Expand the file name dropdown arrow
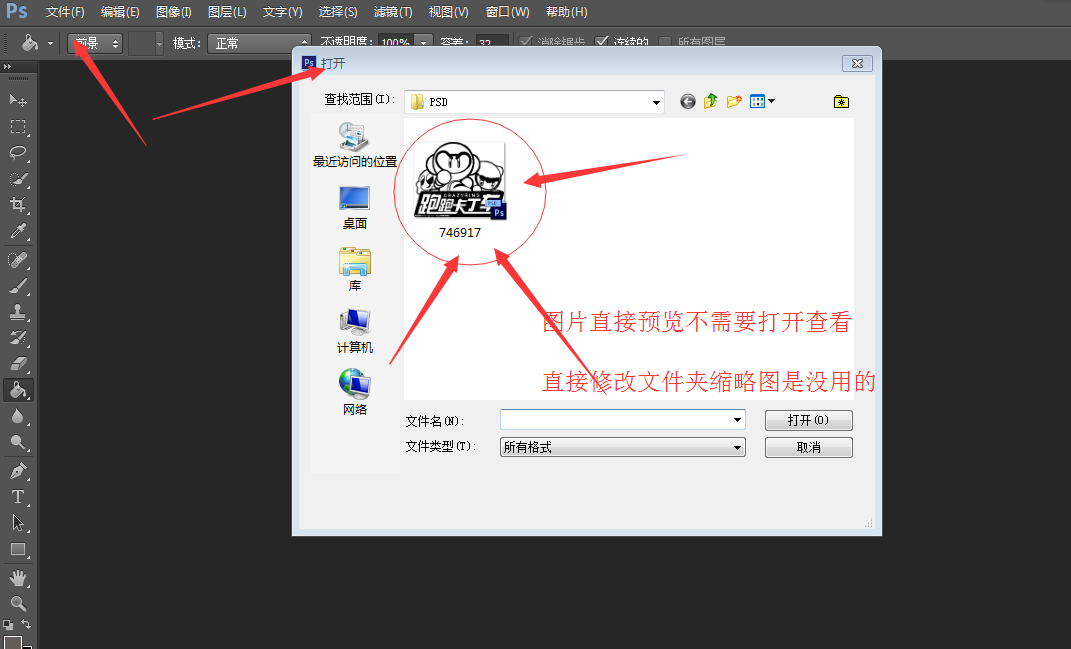Image resolution: width=1071 pixels, height=649 pixels. [x=737, y=419]
